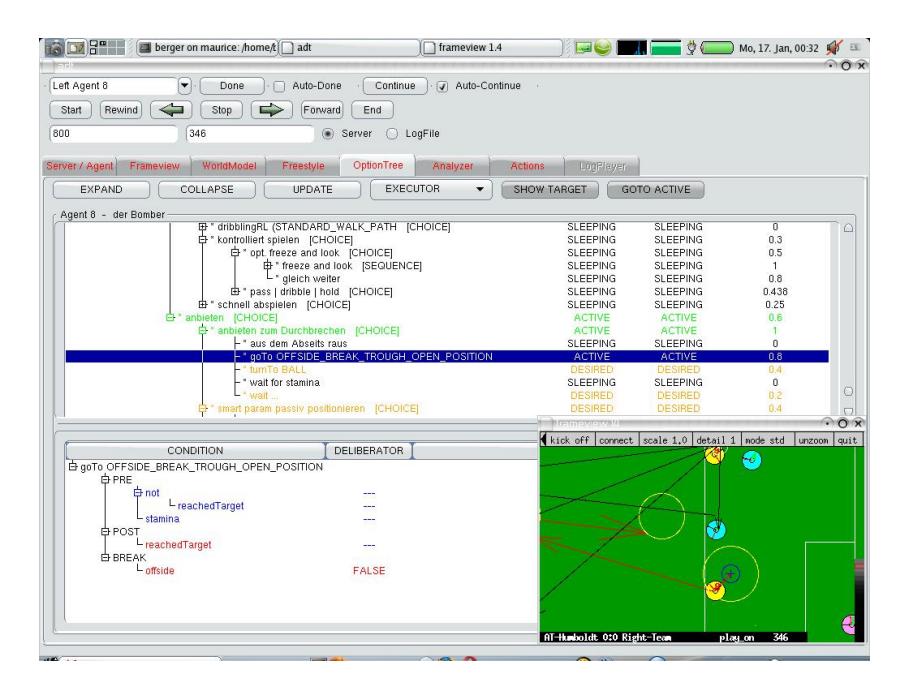Viewport: 900px width, 689px height.
Task: Click the option tree vertical scrollbar
Action: coord(848,319)
